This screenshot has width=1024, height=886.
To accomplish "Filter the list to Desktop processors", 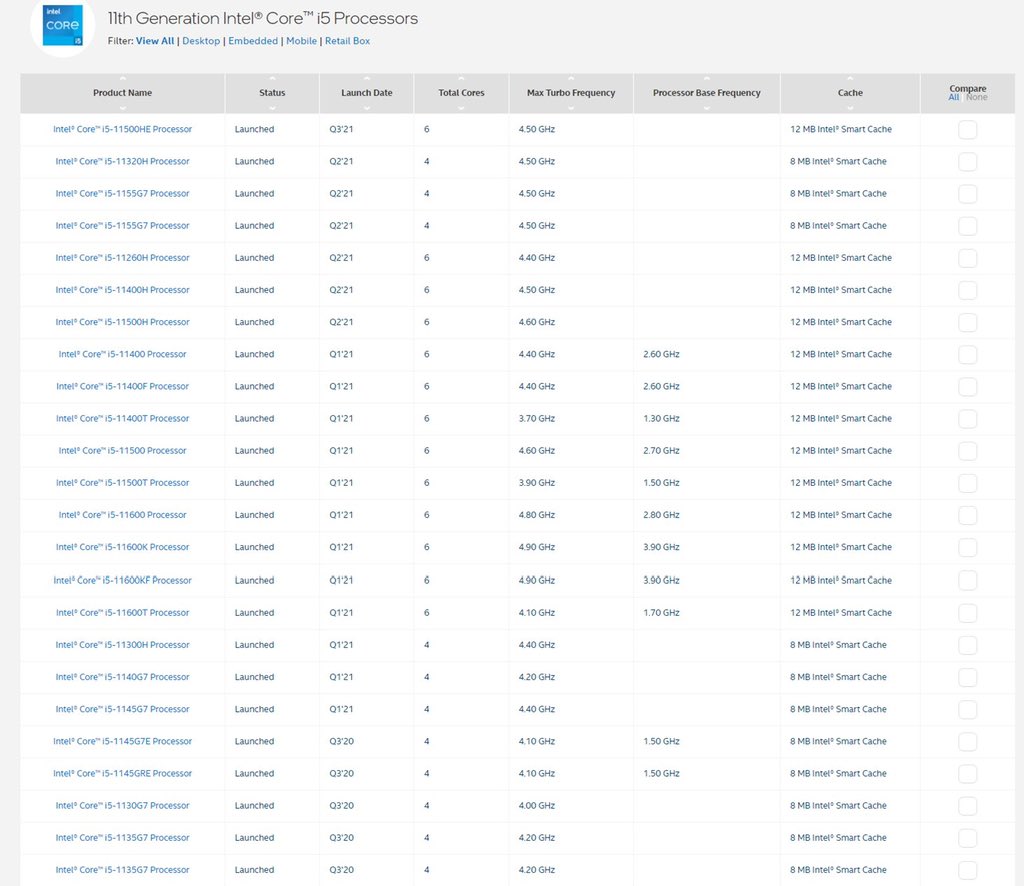I will click(x=201, y=40).
